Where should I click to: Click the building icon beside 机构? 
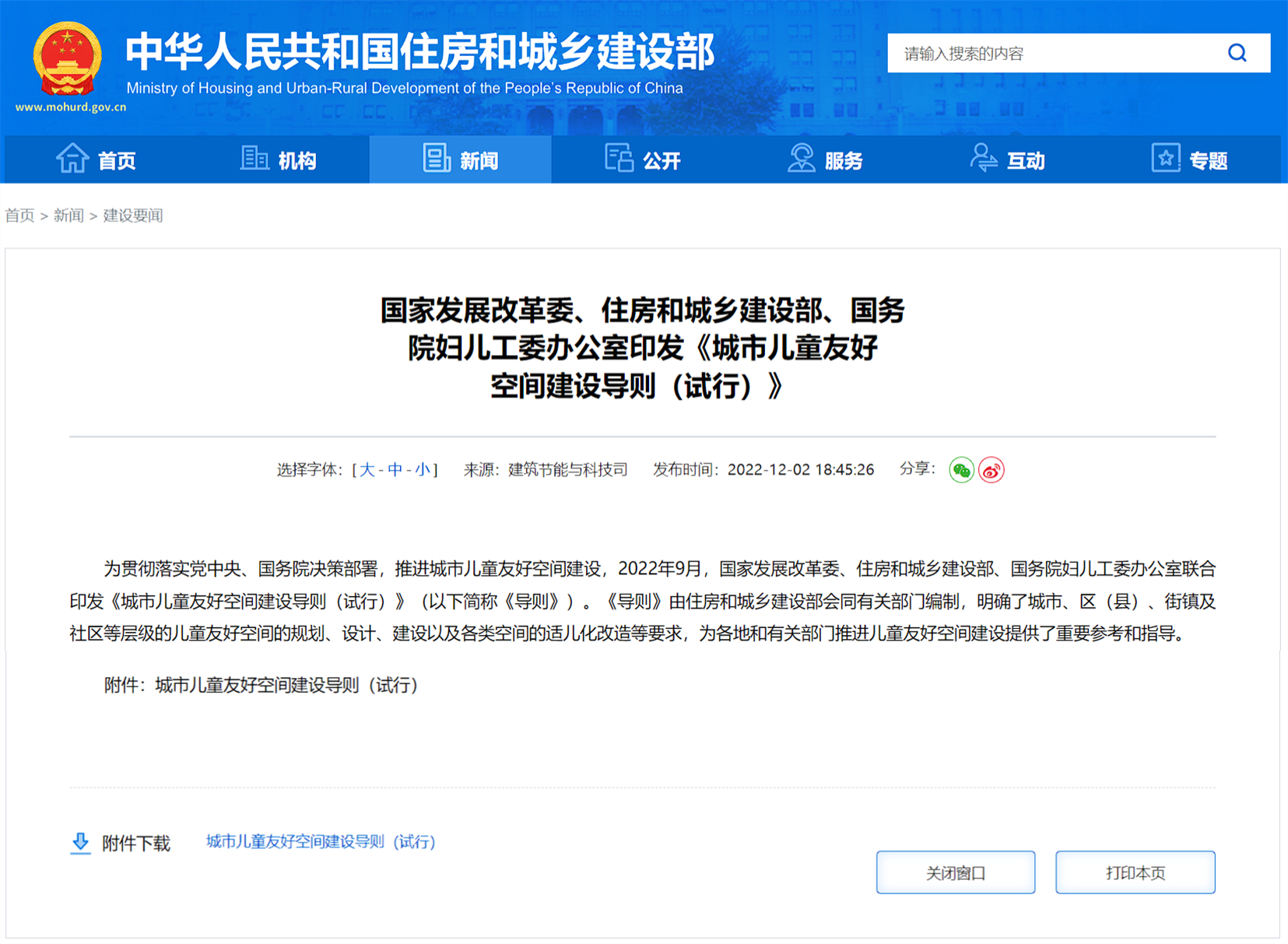click(x=254, y=158)
